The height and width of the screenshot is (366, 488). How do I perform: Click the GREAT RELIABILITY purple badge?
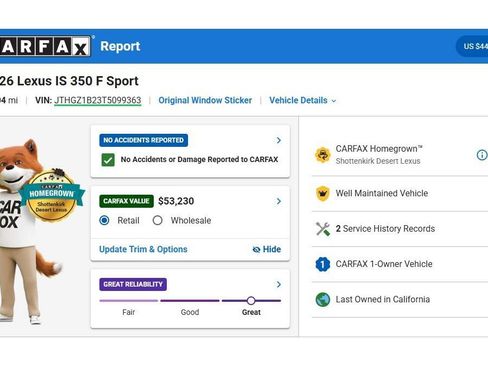tap(133, 284)
